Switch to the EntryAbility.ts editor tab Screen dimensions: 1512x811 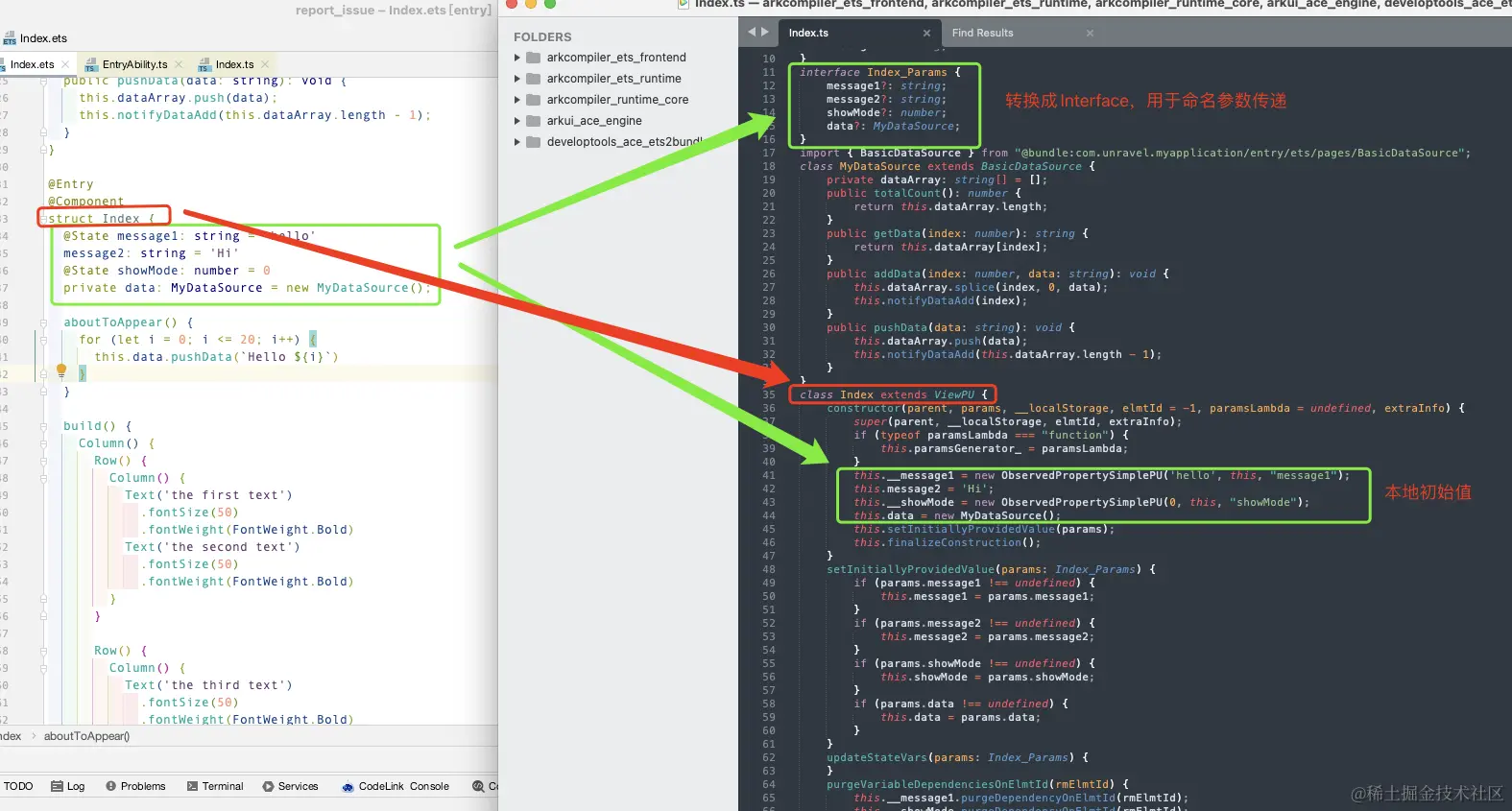point(134,64)
